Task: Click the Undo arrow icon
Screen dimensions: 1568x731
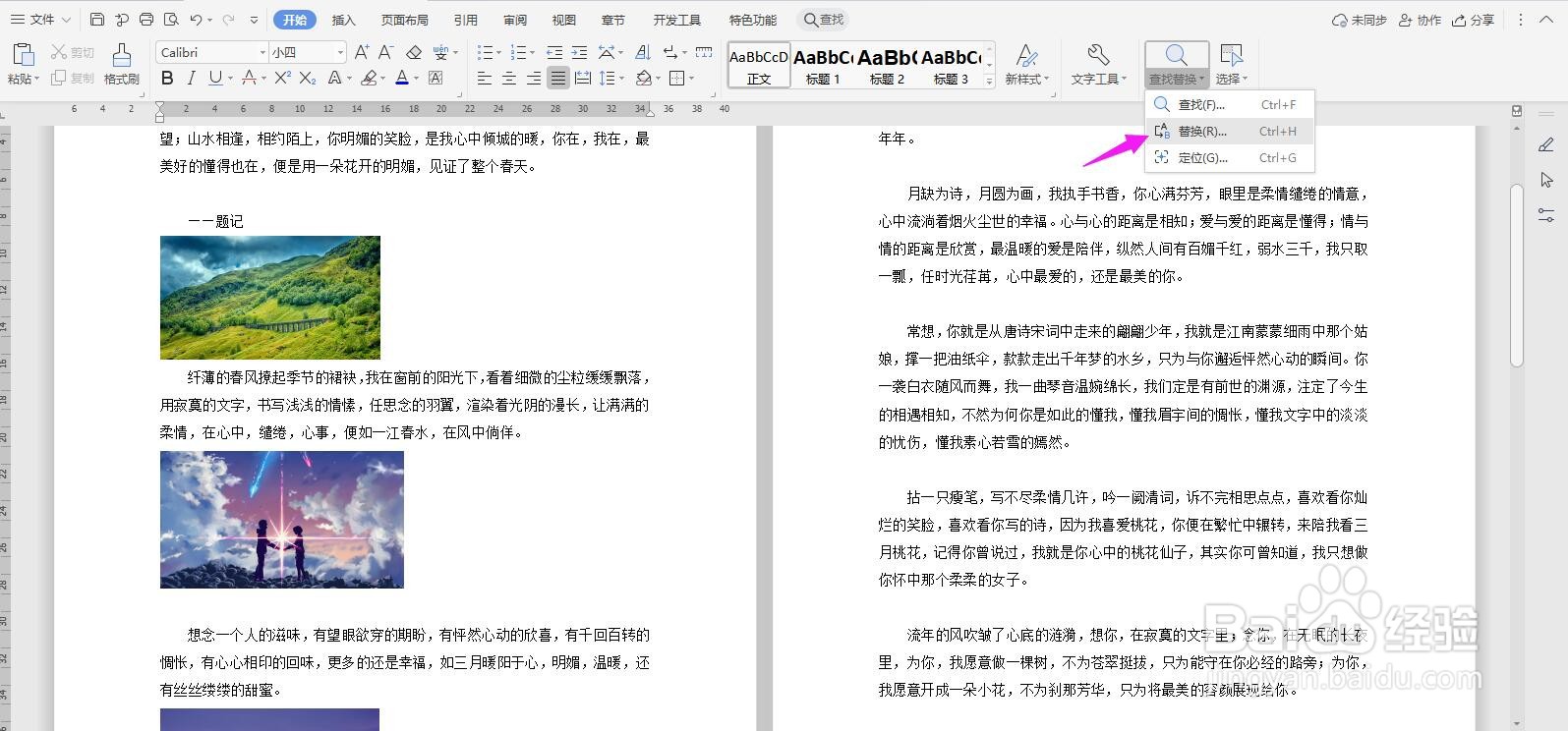Action: [x=197, y=20]
